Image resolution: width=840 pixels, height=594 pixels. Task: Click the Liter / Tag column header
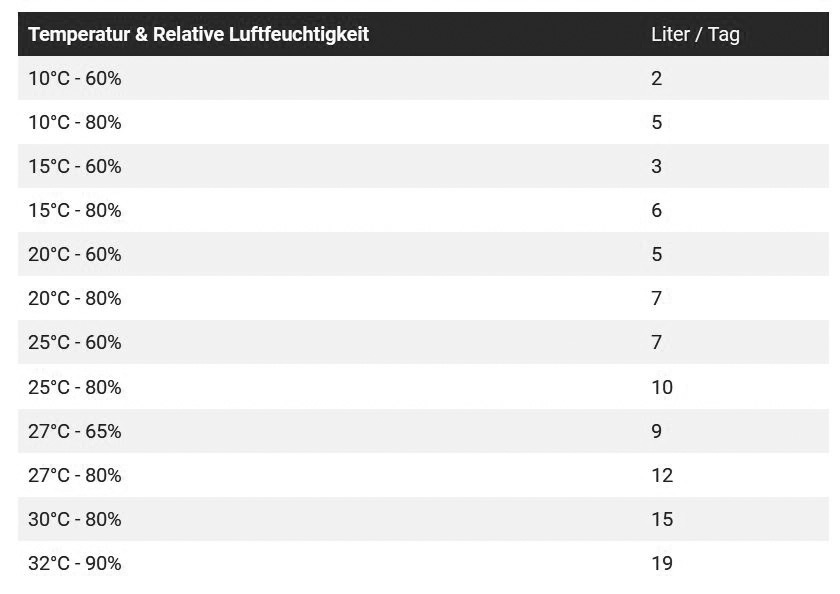point(695,34)
